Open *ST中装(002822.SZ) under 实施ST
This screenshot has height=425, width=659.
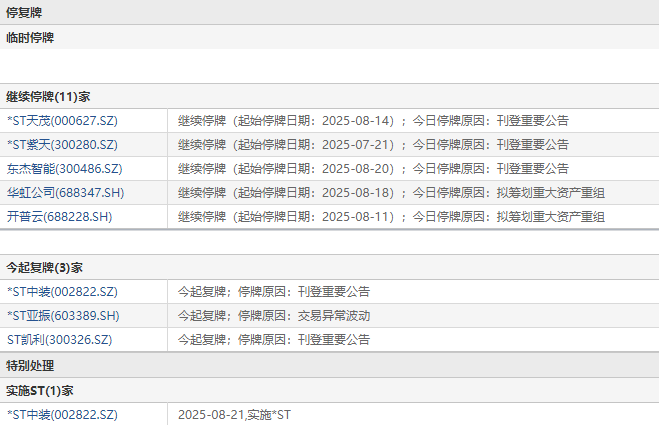pos(62,415)
